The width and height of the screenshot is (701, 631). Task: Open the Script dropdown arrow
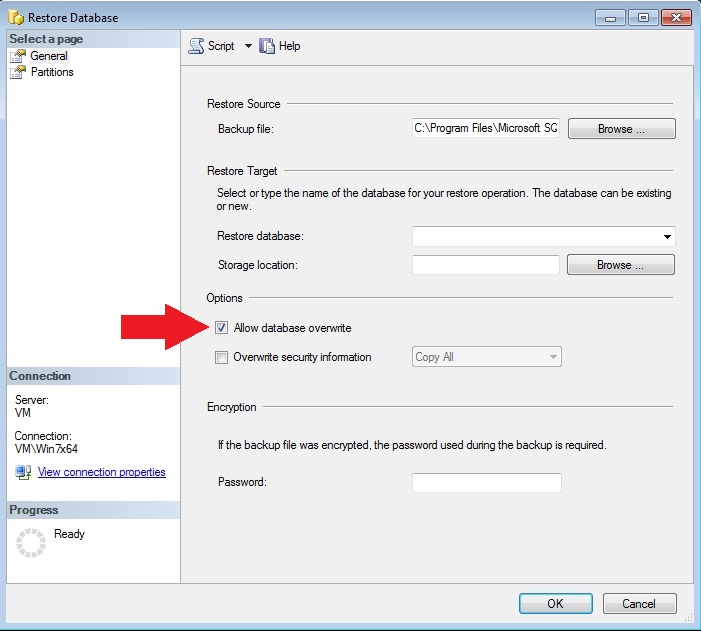(x=248, y=46)
